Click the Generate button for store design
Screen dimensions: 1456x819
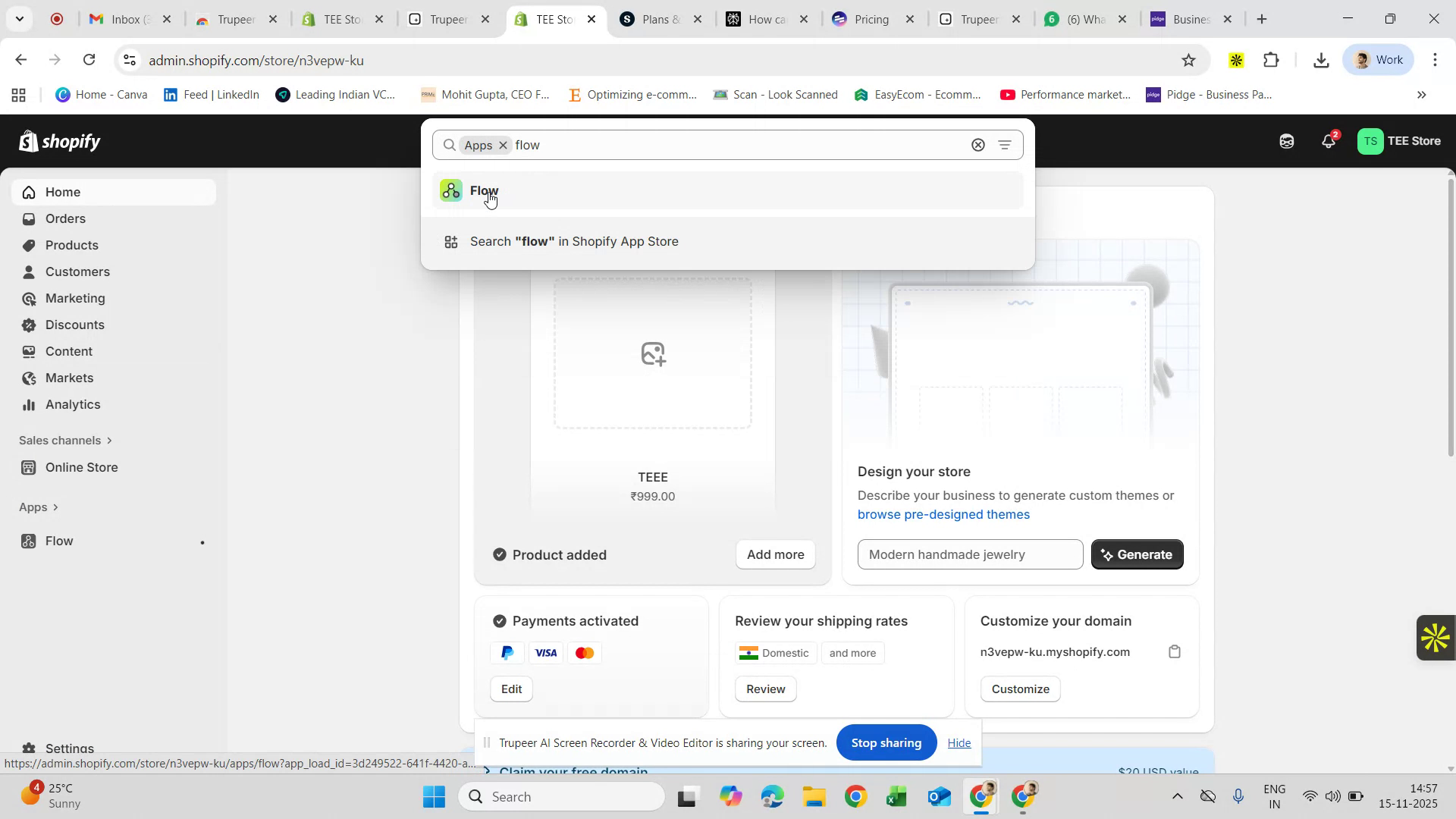point(1137,554)
